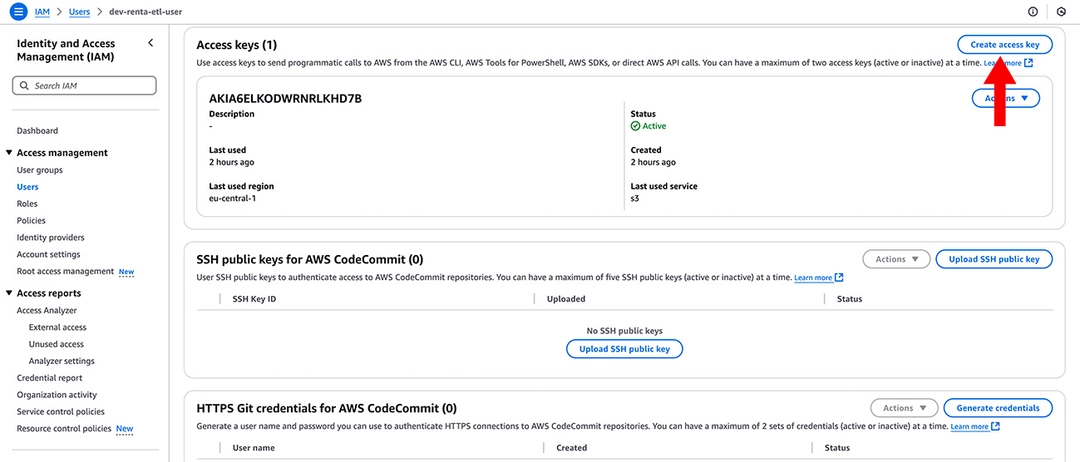
Task: Click the green Active status check icon
Action: (x=635, y=126)
